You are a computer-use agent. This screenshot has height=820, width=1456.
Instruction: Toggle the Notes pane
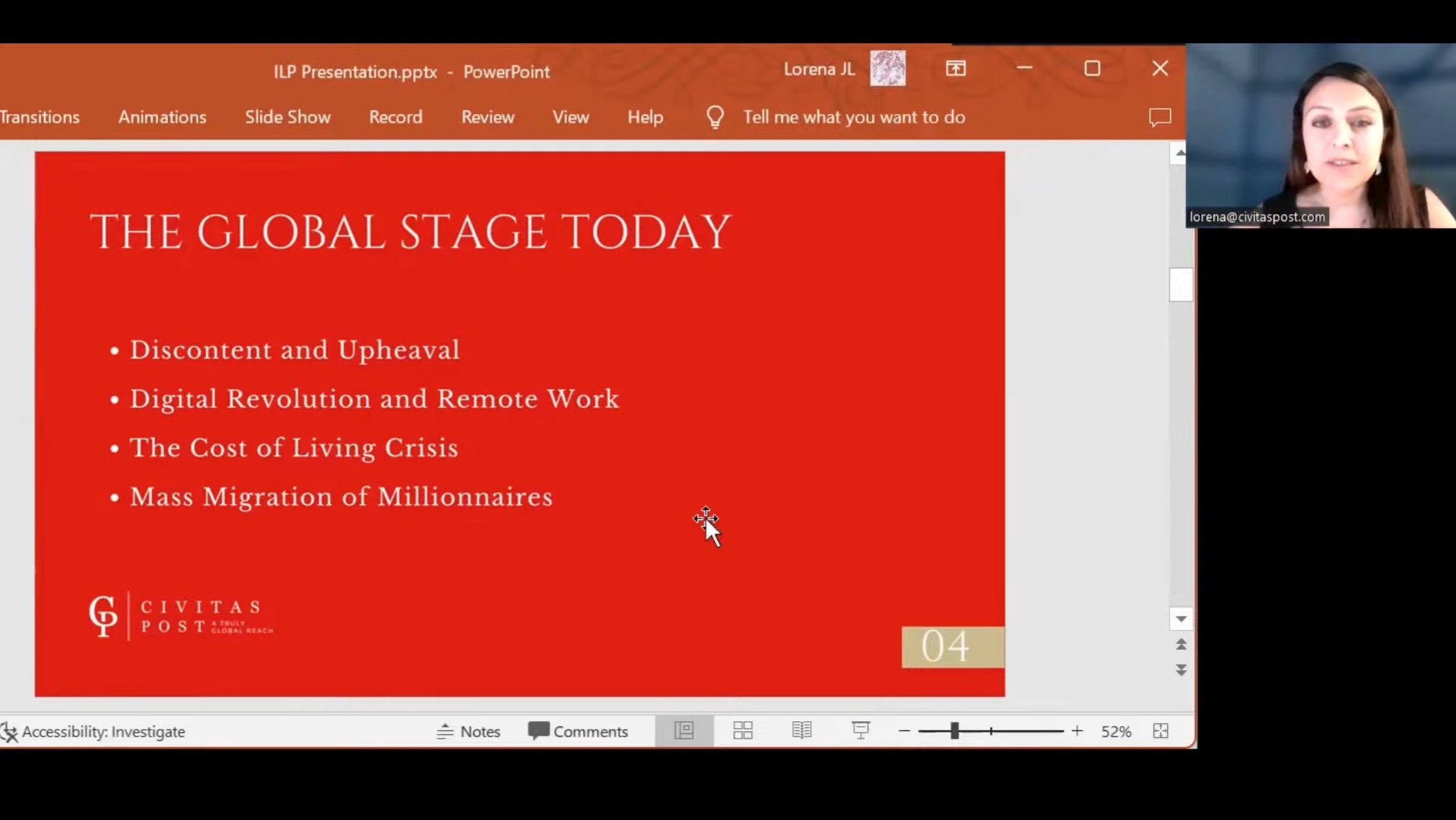pos(468,731)
